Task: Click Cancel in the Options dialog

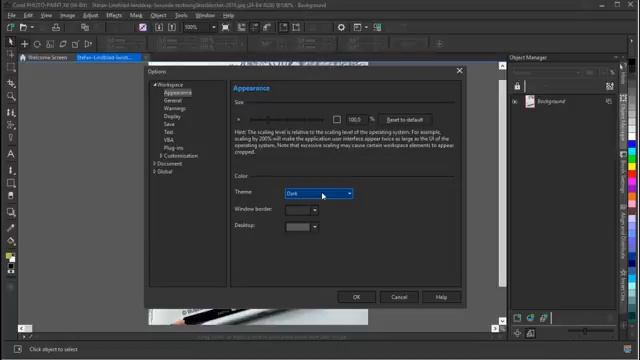Action: [x=399, y=297]
